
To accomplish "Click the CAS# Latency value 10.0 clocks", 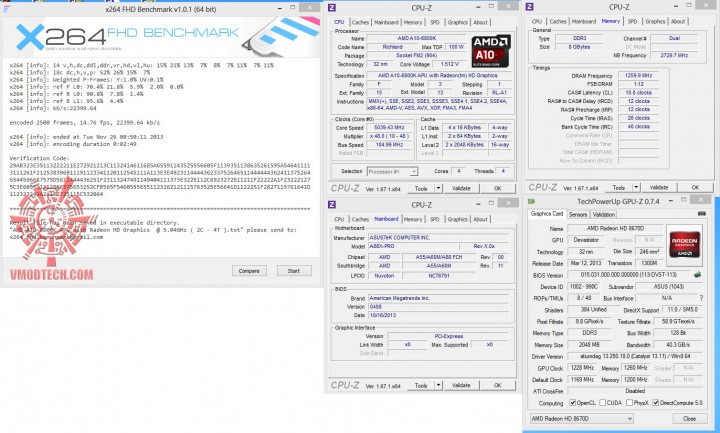I will [638, 92].
